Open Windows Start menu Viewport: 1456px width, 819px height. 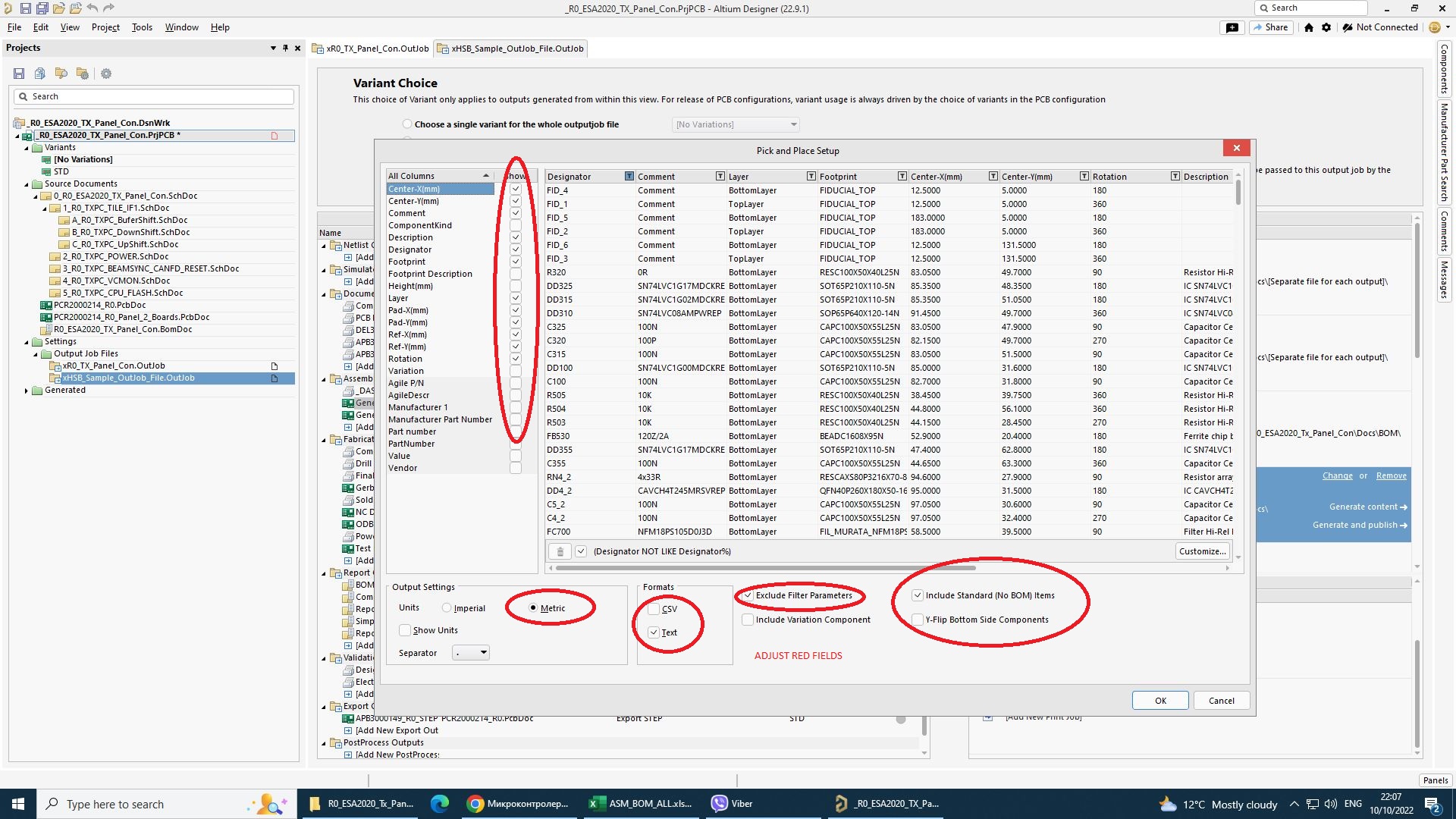(x=18, y=804)
